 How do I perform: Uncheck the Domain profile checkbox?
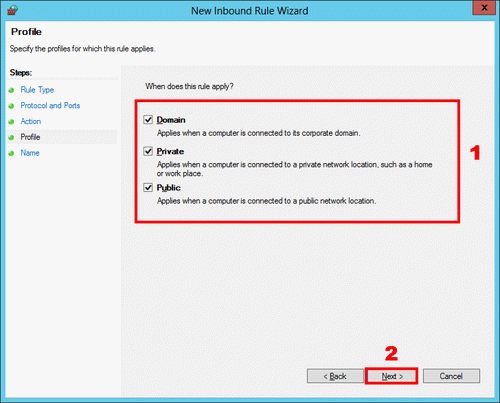(x=148, y=120)
